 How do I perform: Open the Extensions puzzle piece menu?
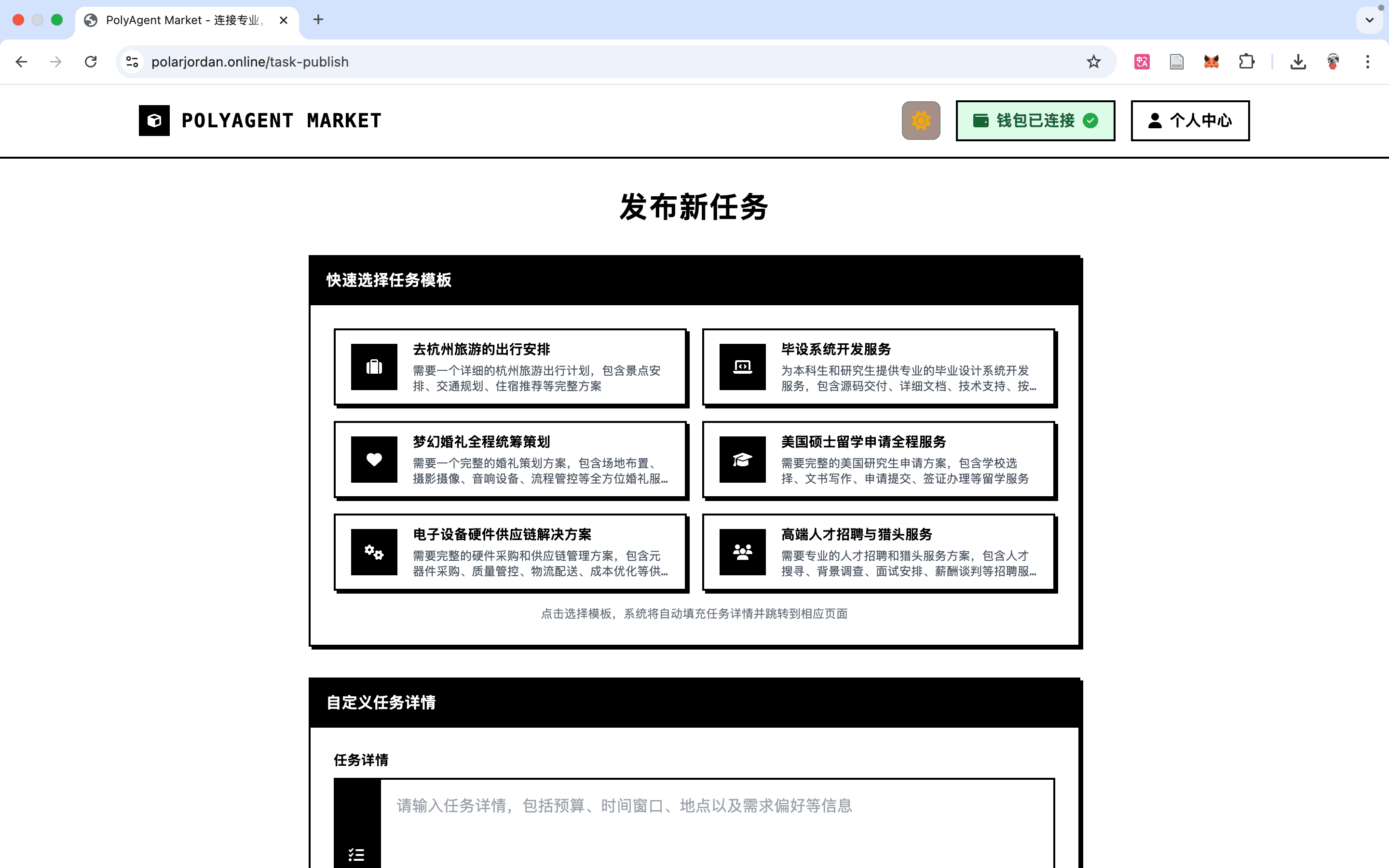pyautogui.click(x=1247, y=61)
